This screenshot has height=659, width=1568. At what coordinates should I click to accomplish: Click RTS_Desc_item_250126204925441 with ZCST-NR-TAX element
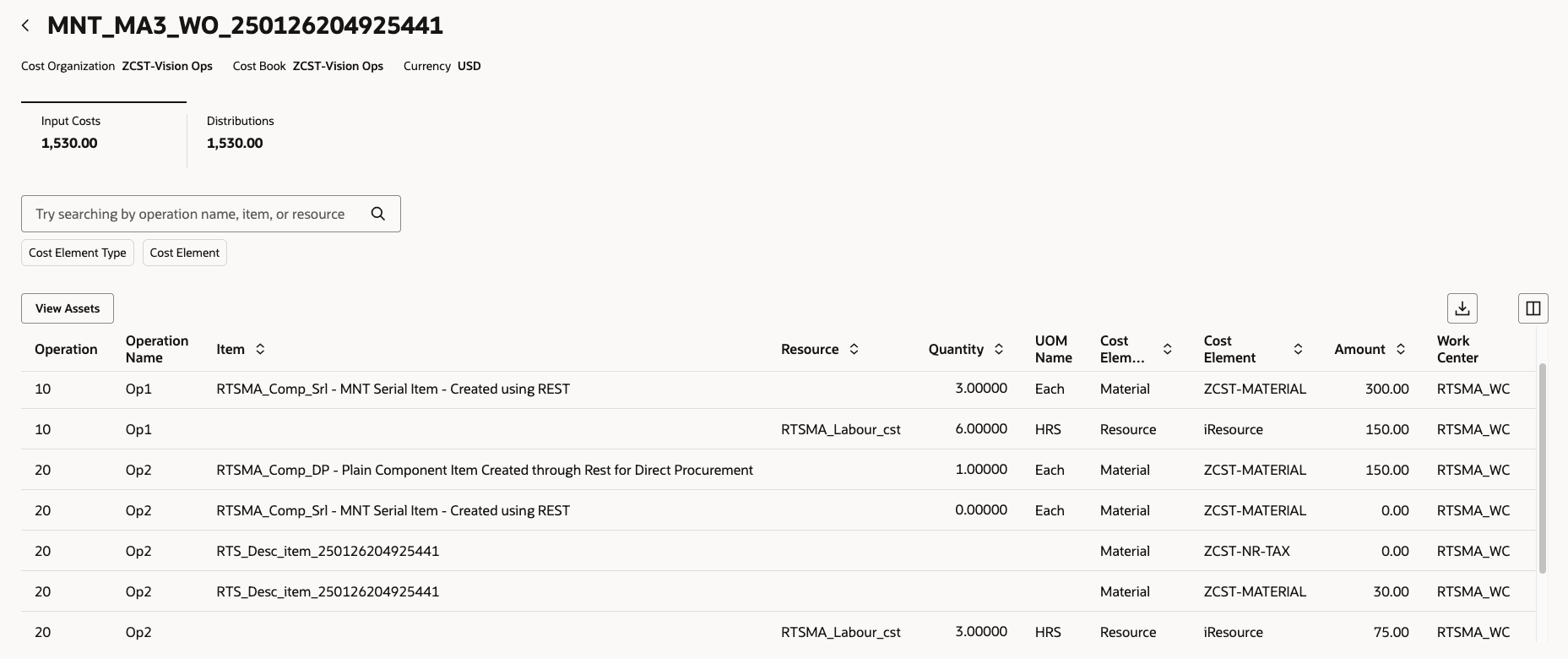click(x=327, y=551)
